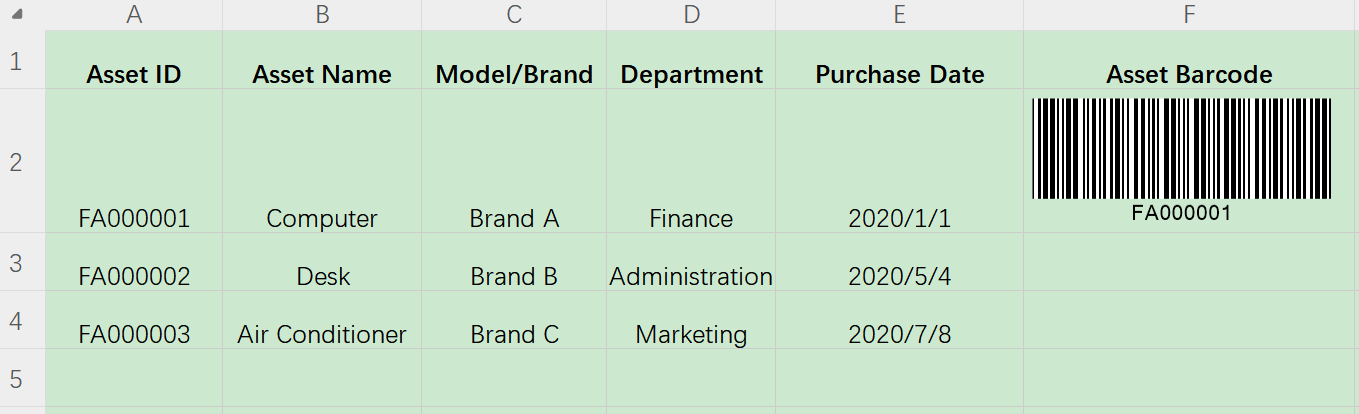Image resolution: width=1359 pixels, height=414 pixels.
Task: Select column F header
Action: [x=1190, y=15]
